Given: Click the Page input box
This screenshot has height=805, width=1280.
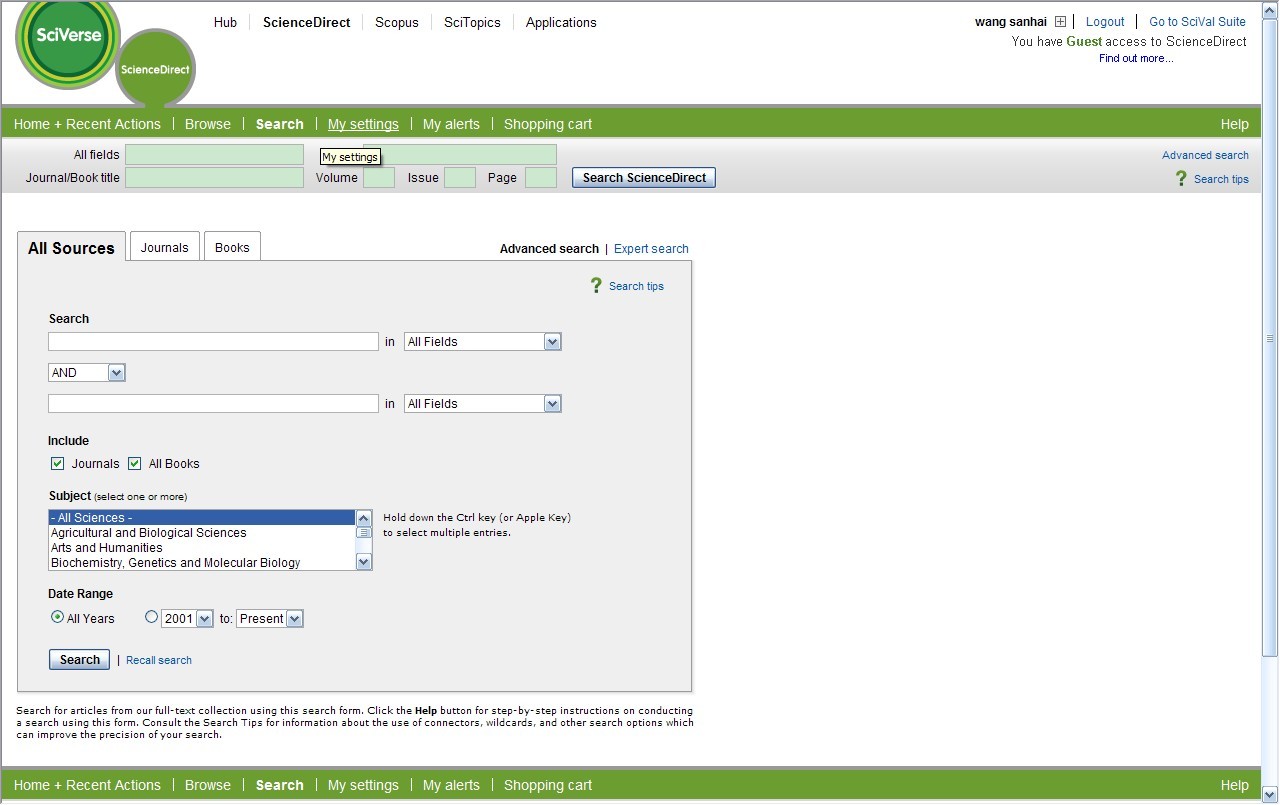Looking at the screenshot, I should coord(541,178).
